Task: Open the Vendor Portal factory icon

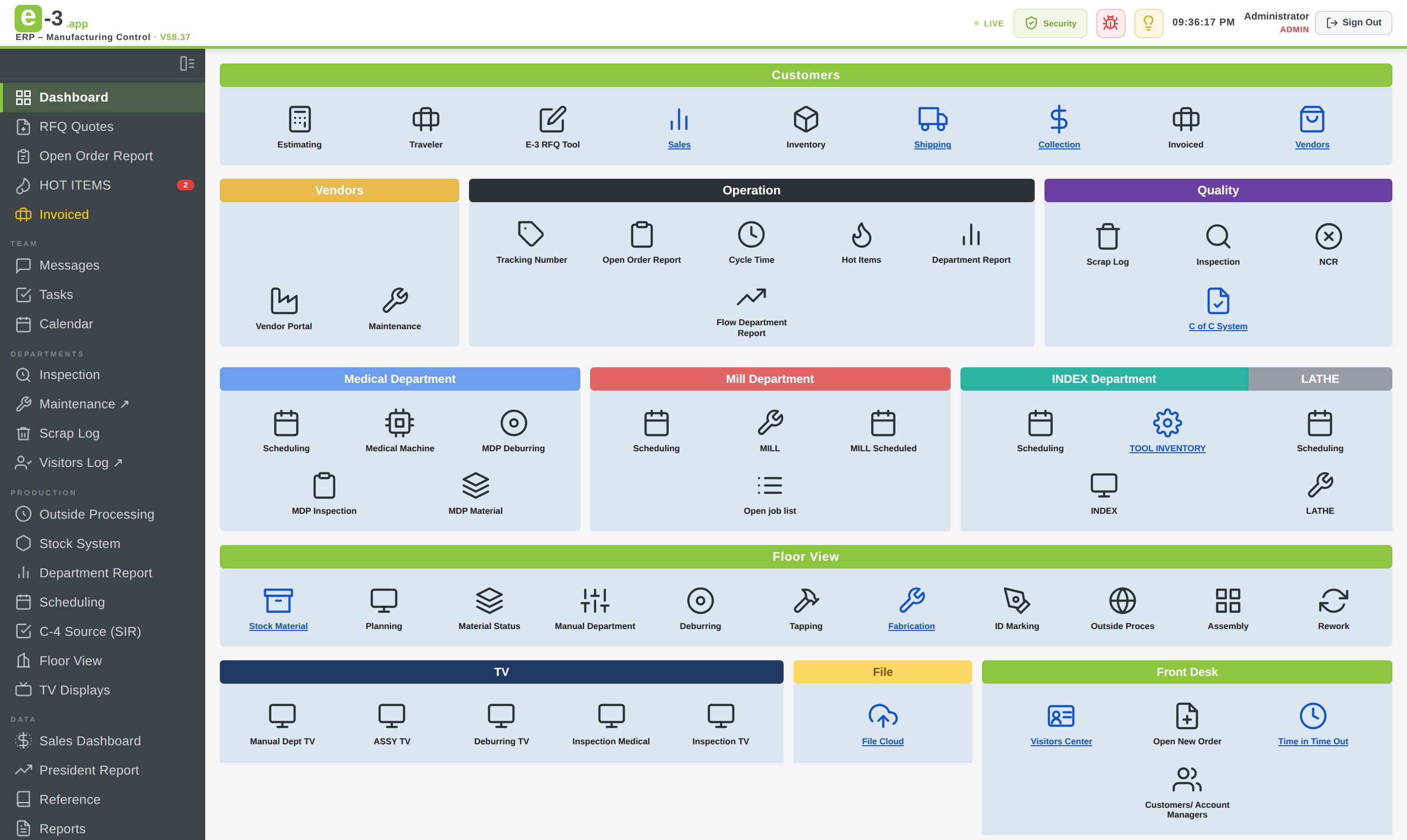Action: 284,300
